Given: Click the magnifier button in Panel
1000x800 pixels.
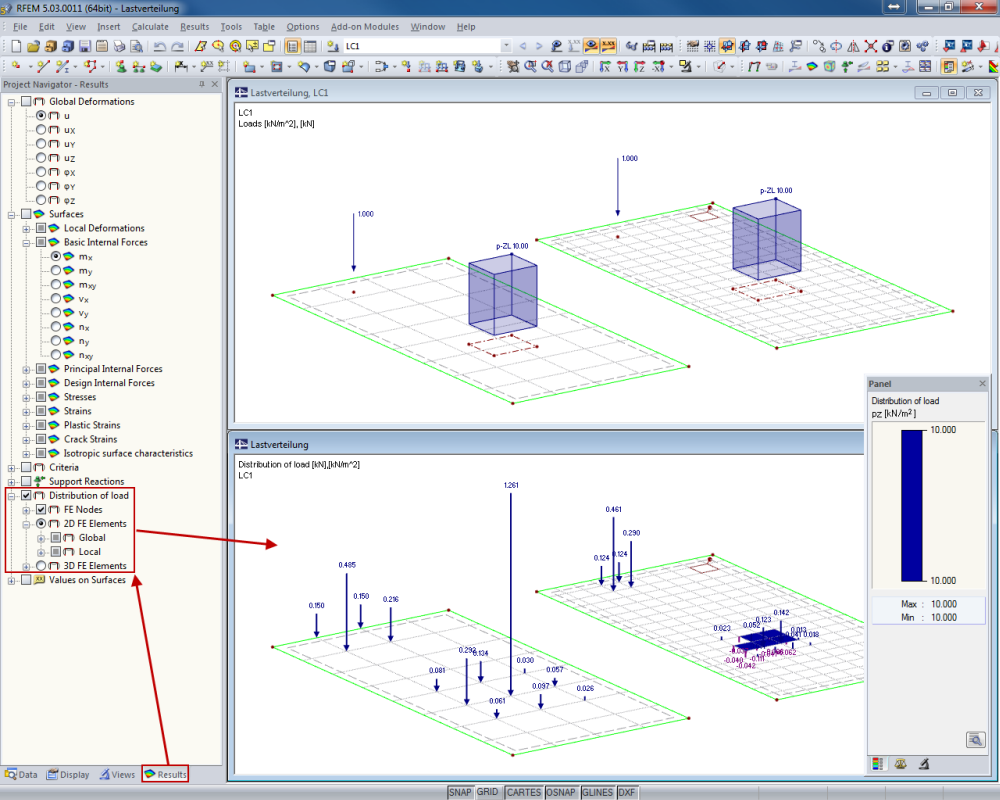Looking at the screenshot, I should [x=975, y=739].
